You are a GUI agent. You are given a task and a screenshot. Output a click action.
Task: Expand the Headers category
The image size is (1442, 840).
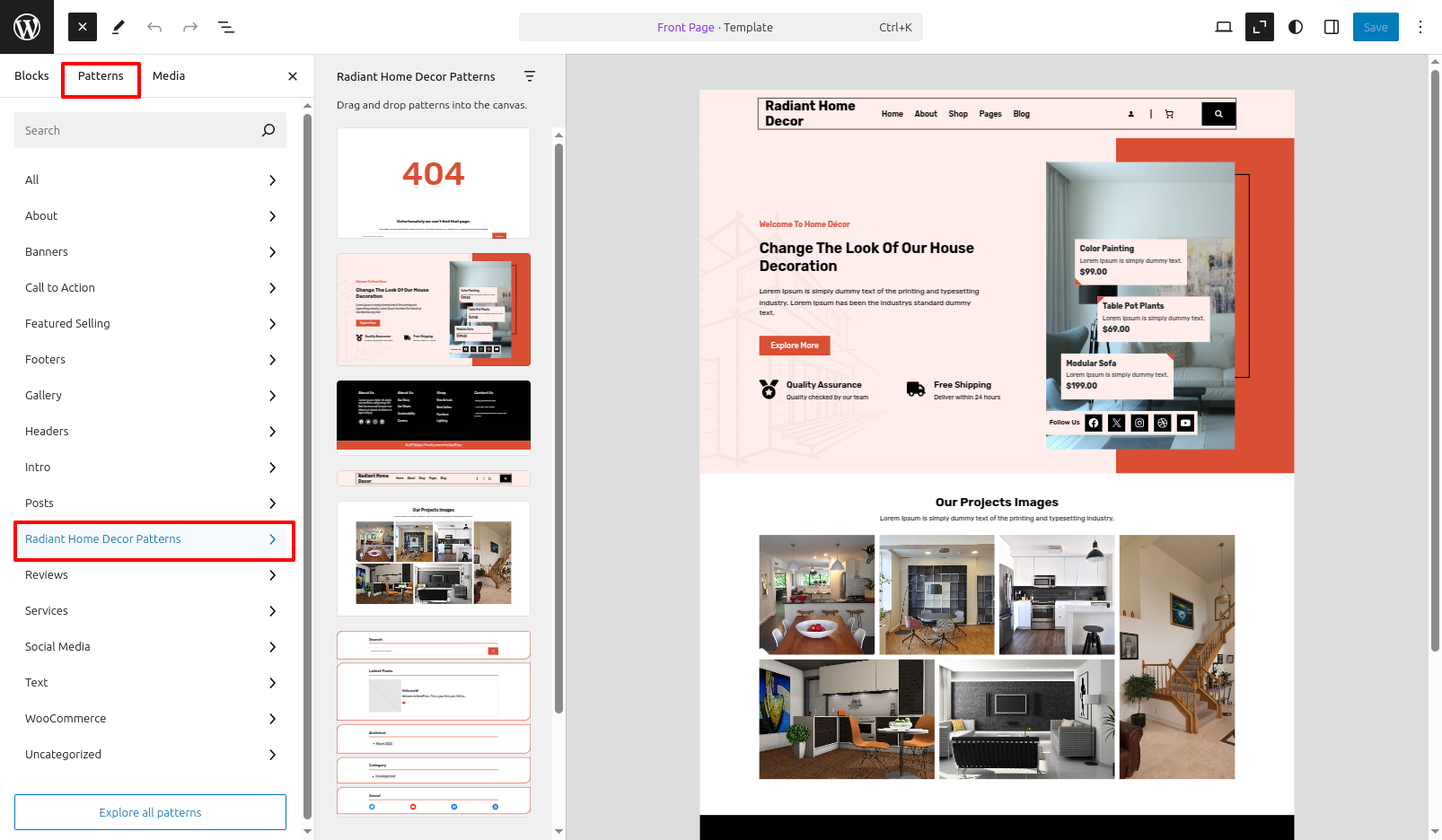pos(150,432)
